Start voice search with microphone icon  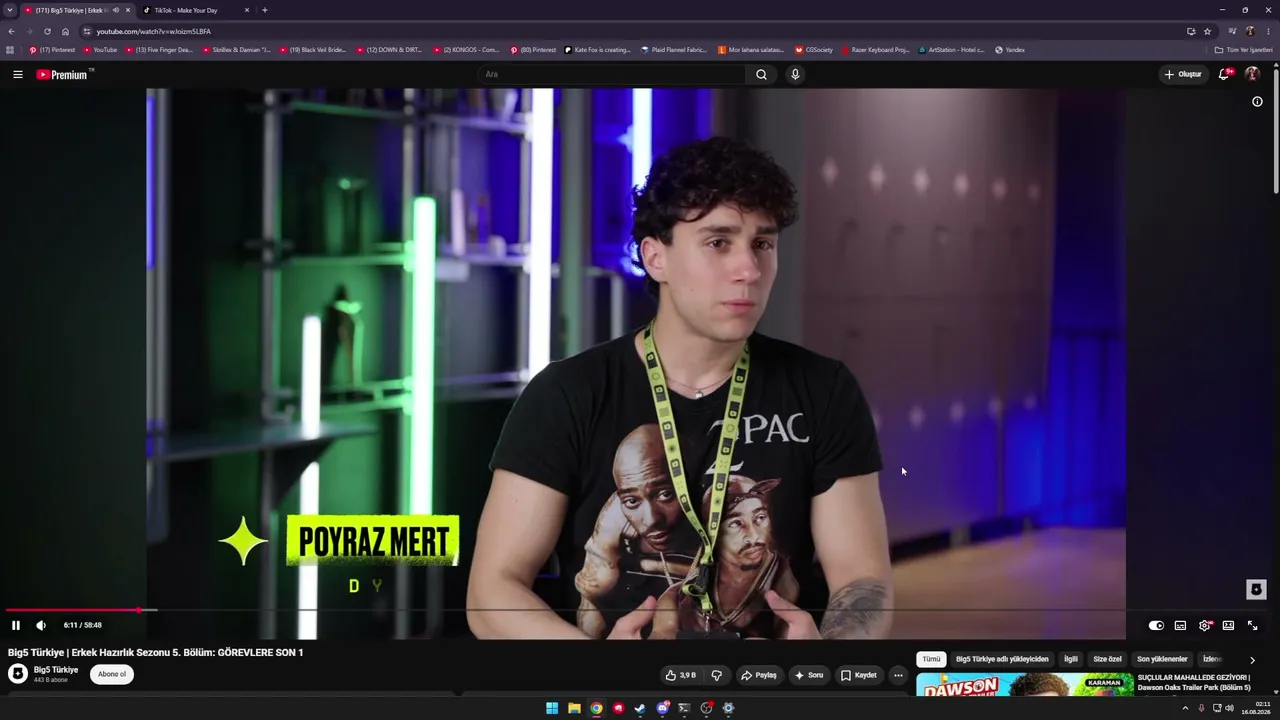click(x=795, y=74)
